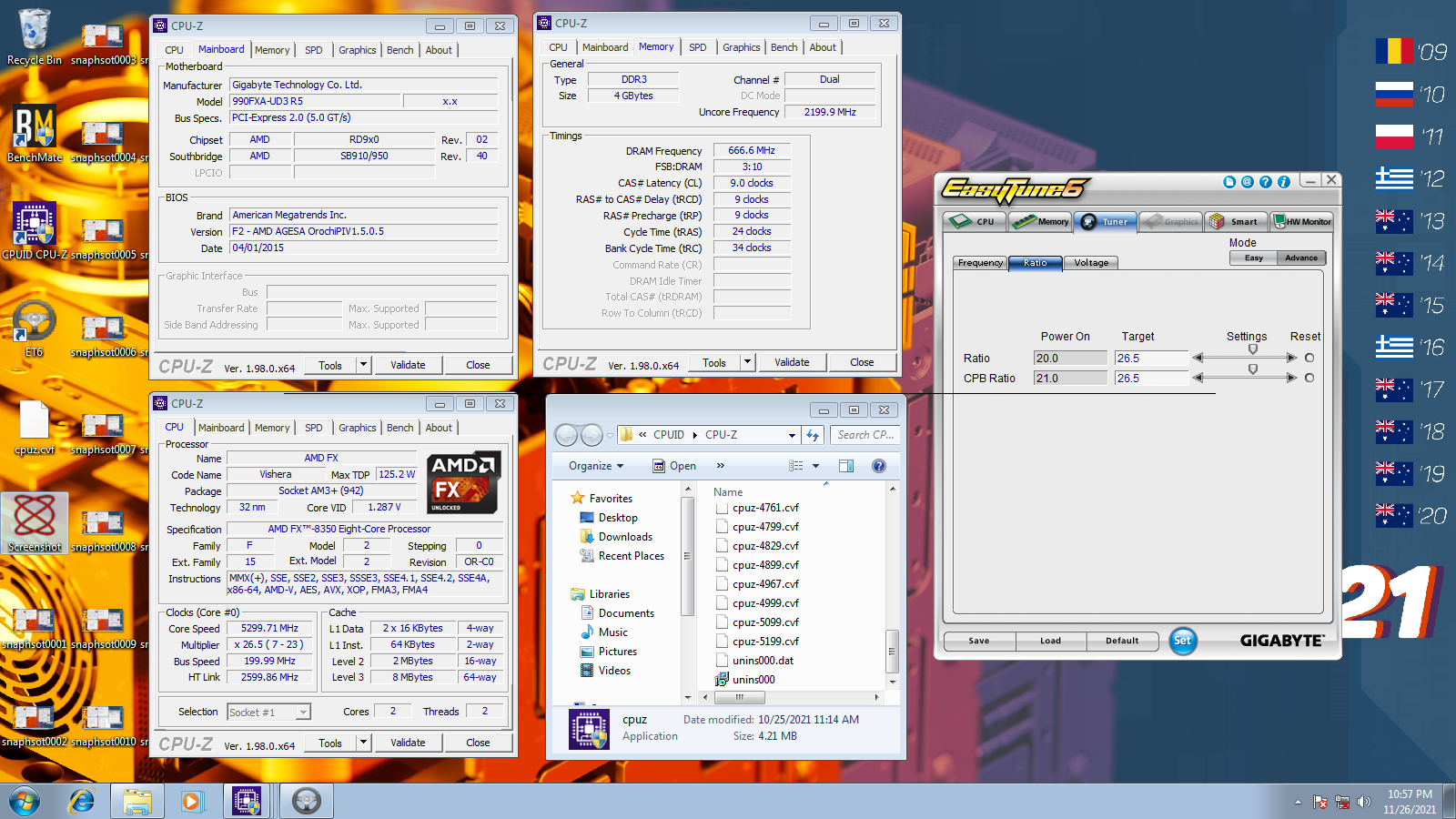Viewport: 1456px width, 819px height.
Task: Open the EasyTune6 Memory tab
Action: tap(1040, 222)
